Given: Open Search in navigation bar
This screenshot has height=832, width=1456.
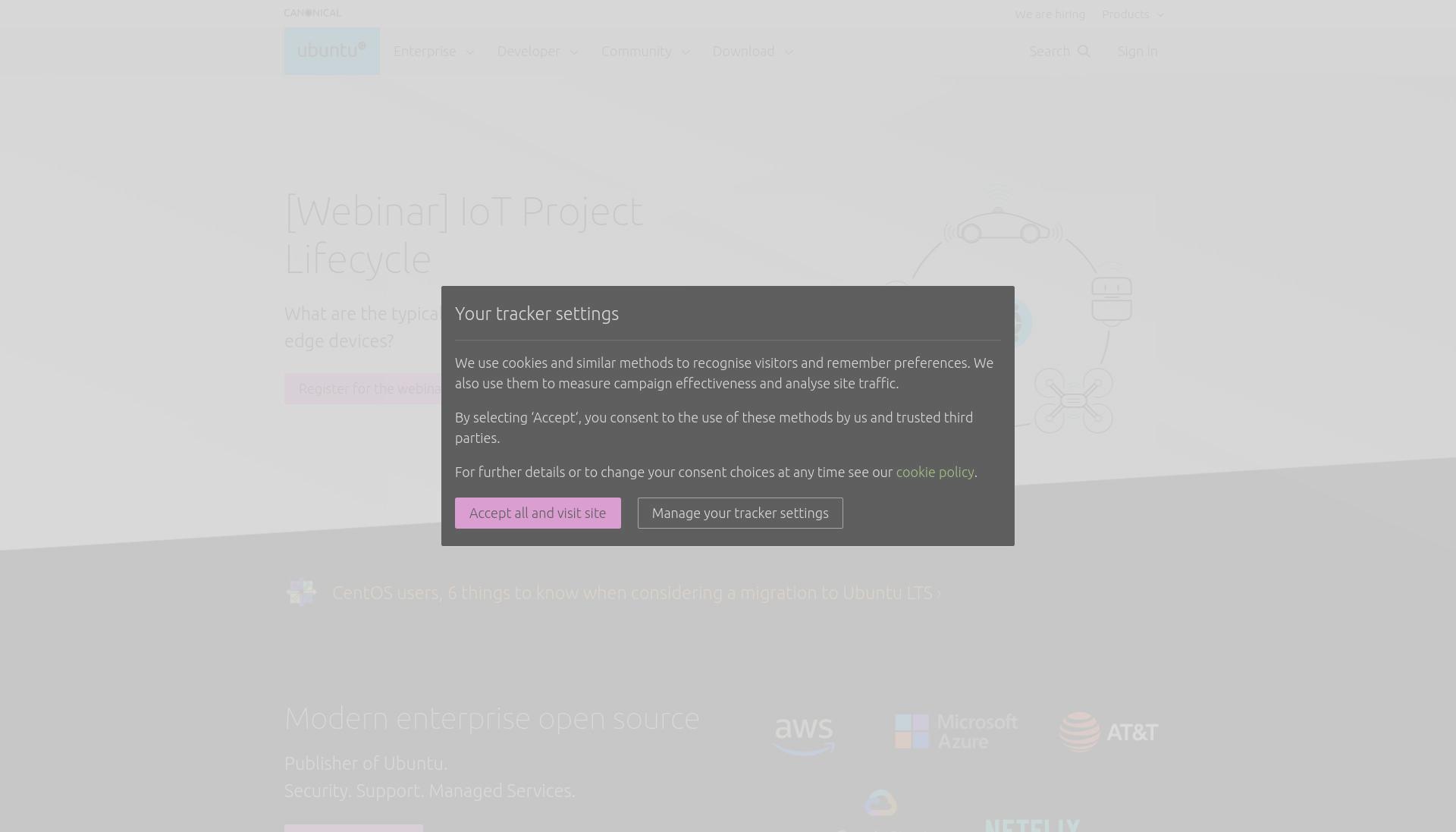Looking at the screenshot, I should [x=1059, y=52].
